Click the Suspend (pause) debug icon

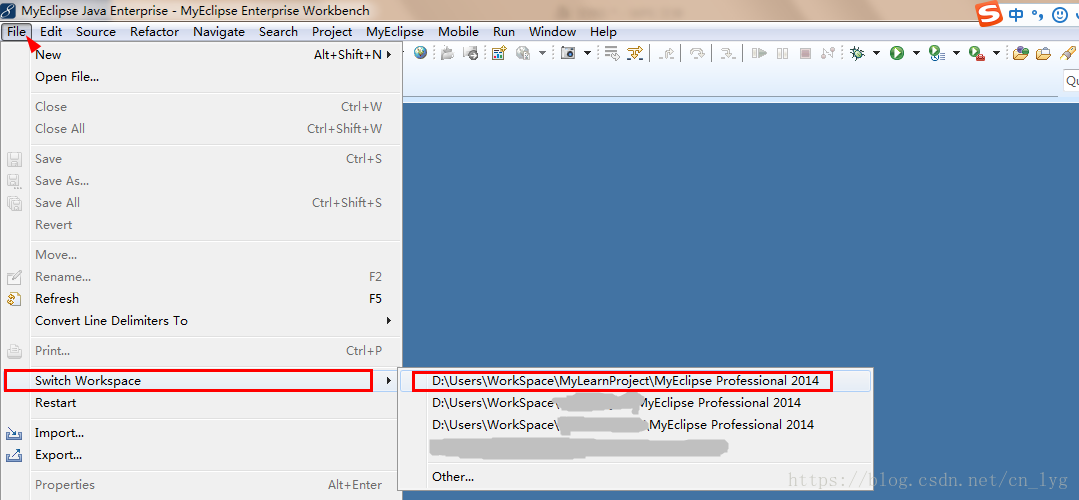(782, 53)
